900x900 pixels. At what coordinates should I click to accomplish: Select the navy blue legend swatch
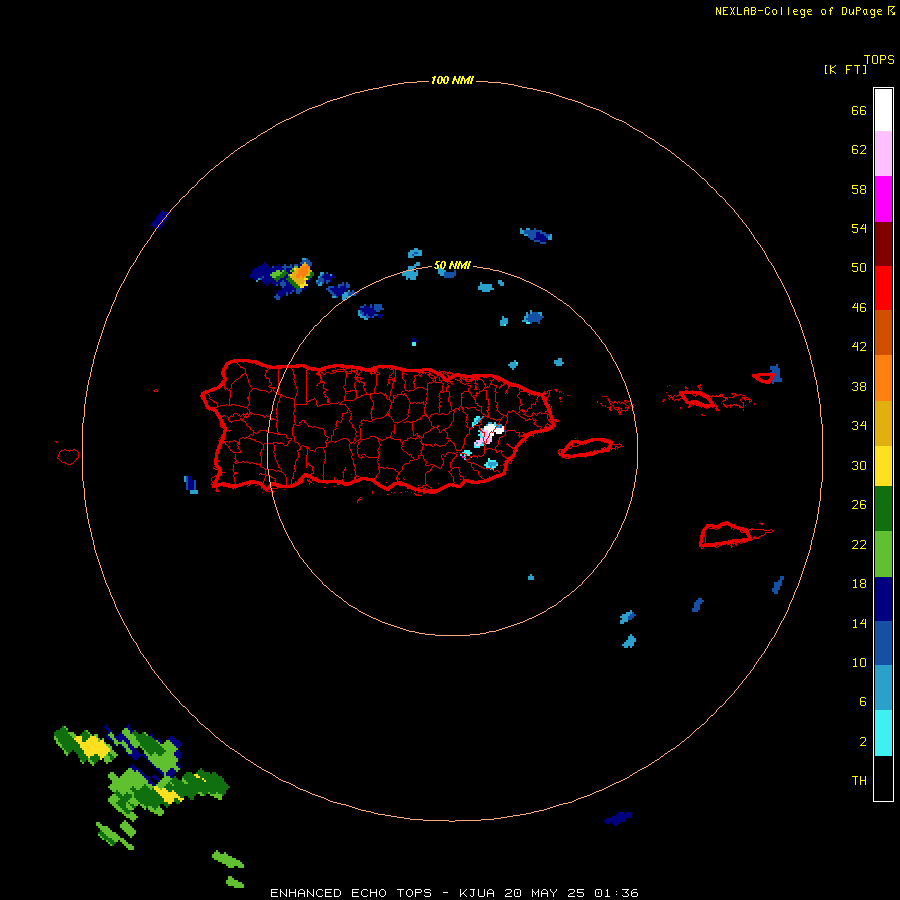pos(883,599)
